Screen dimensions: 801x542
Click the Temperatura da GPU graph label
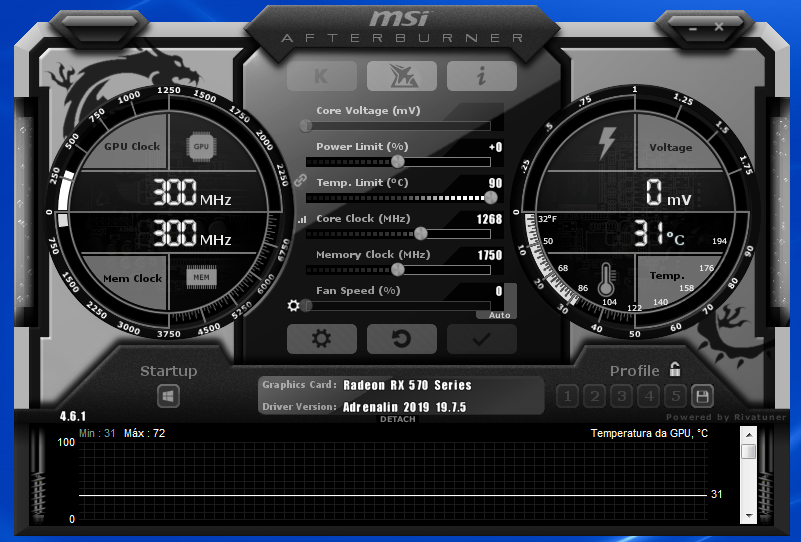[x=649, y=433]
